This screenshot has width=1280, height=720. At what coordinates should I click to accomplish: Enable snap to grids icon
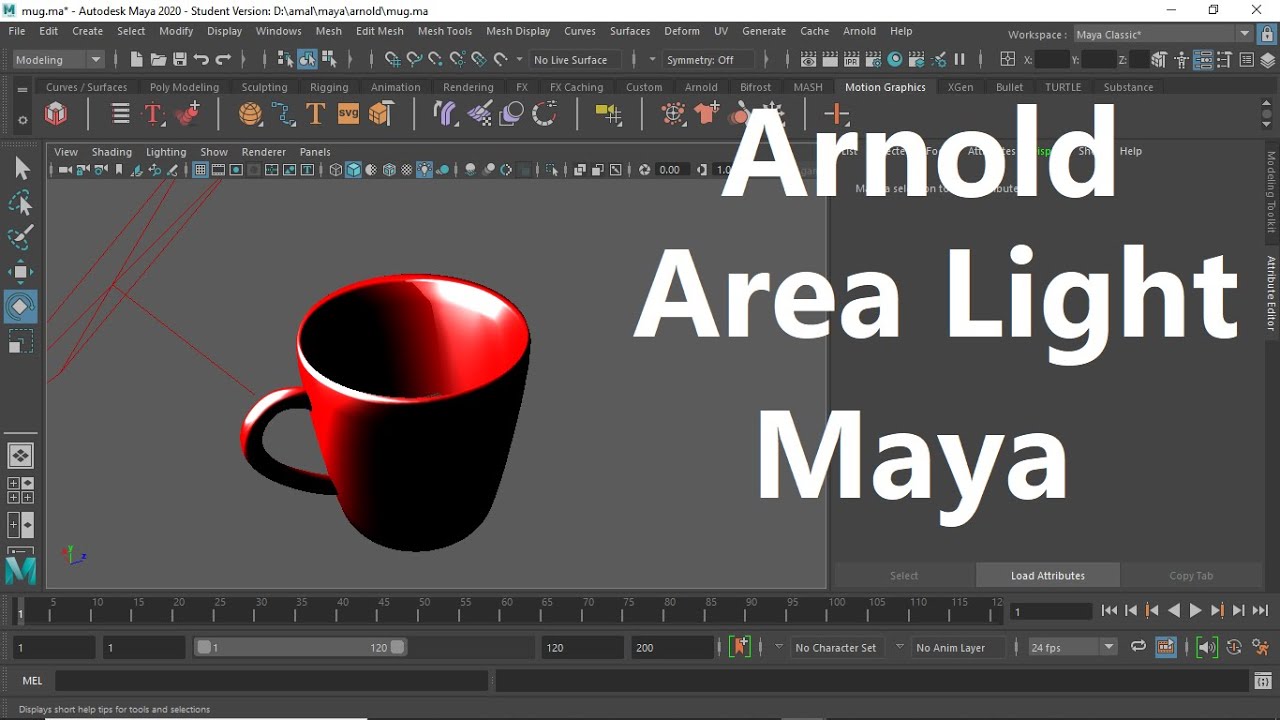click(393, 59)
